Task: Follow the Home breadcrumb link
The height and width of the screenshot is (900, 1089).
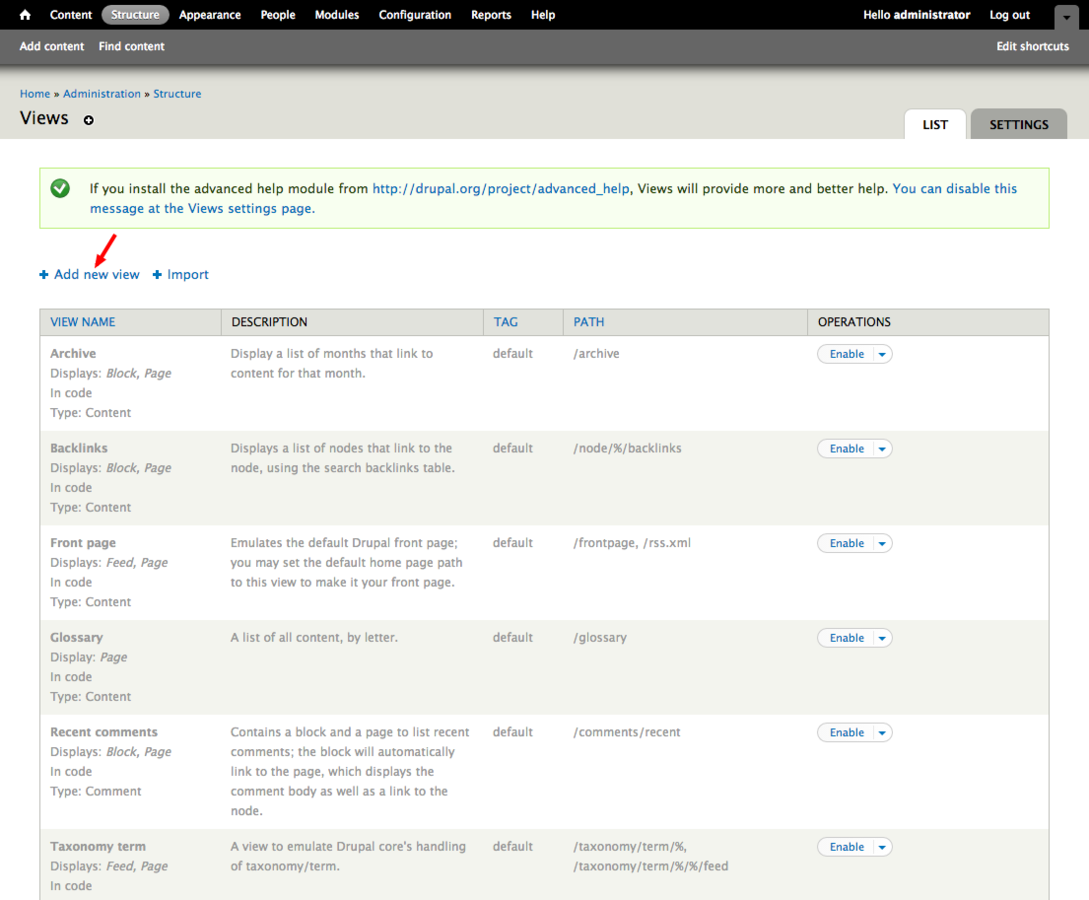Action: 35,94
